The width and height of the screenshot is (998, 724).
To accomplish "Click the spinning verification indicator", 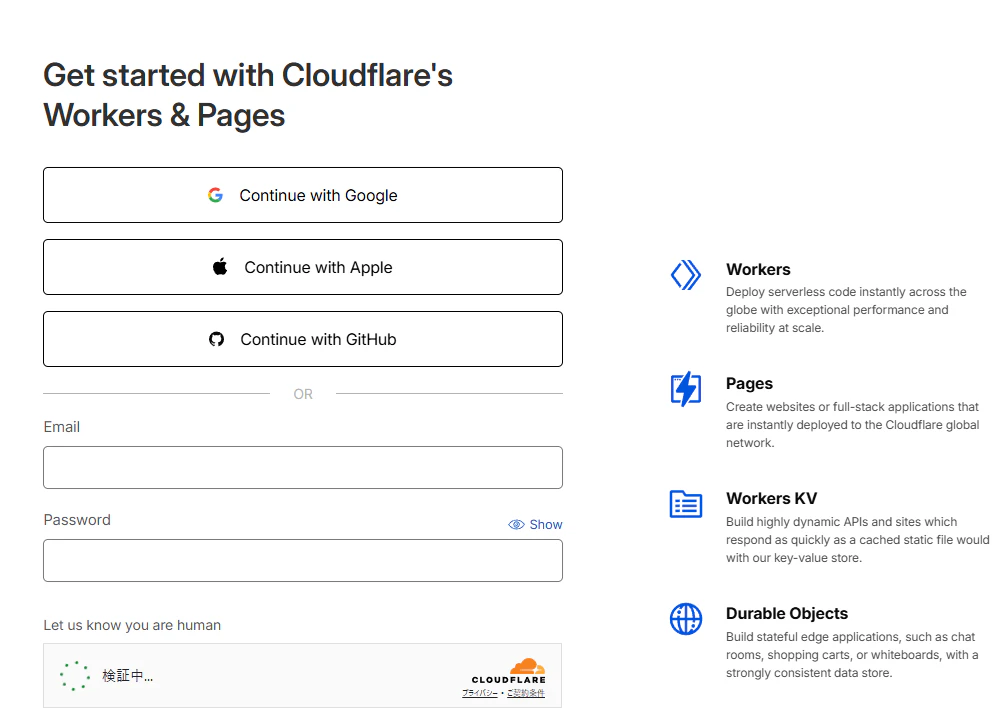I will pyautogui.click(x=75, y=676).
